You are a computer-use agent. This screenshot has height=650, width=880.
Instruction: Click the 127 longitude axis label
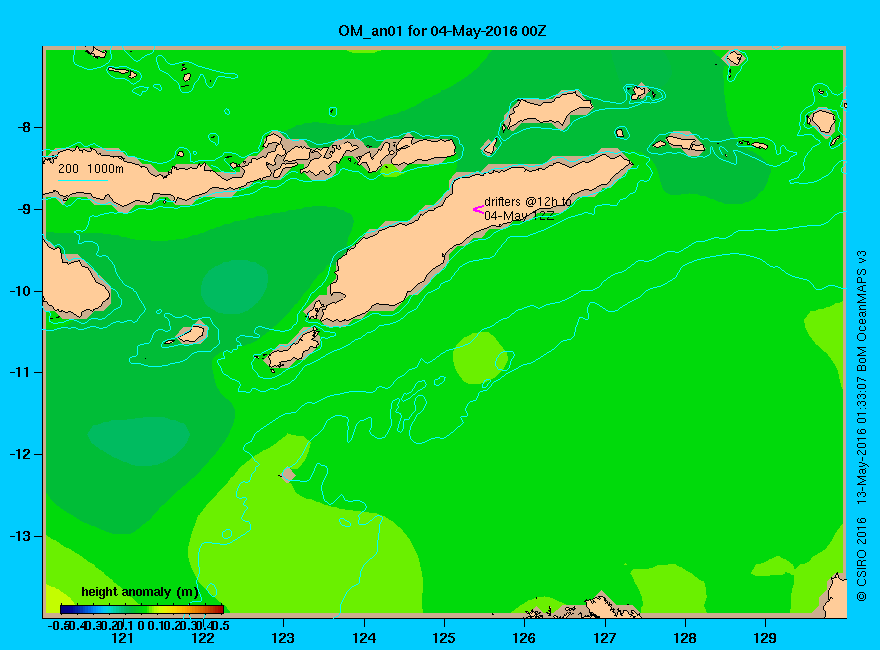click(604, 638)
